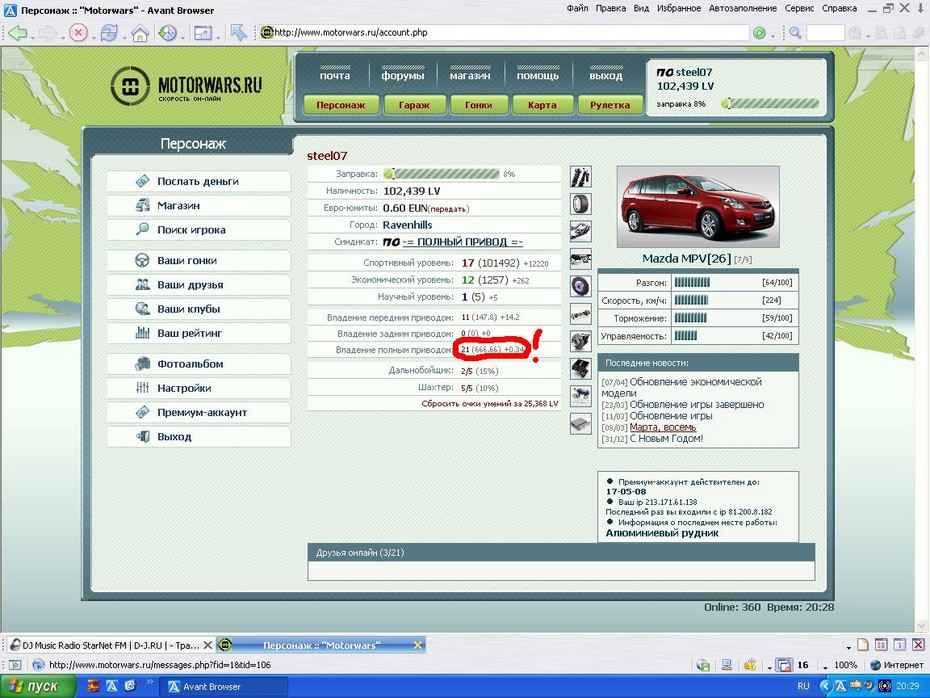Click the header заправка 8% fuel bar
Viewport: 930px width, 698px height.
tap(770, 104)
